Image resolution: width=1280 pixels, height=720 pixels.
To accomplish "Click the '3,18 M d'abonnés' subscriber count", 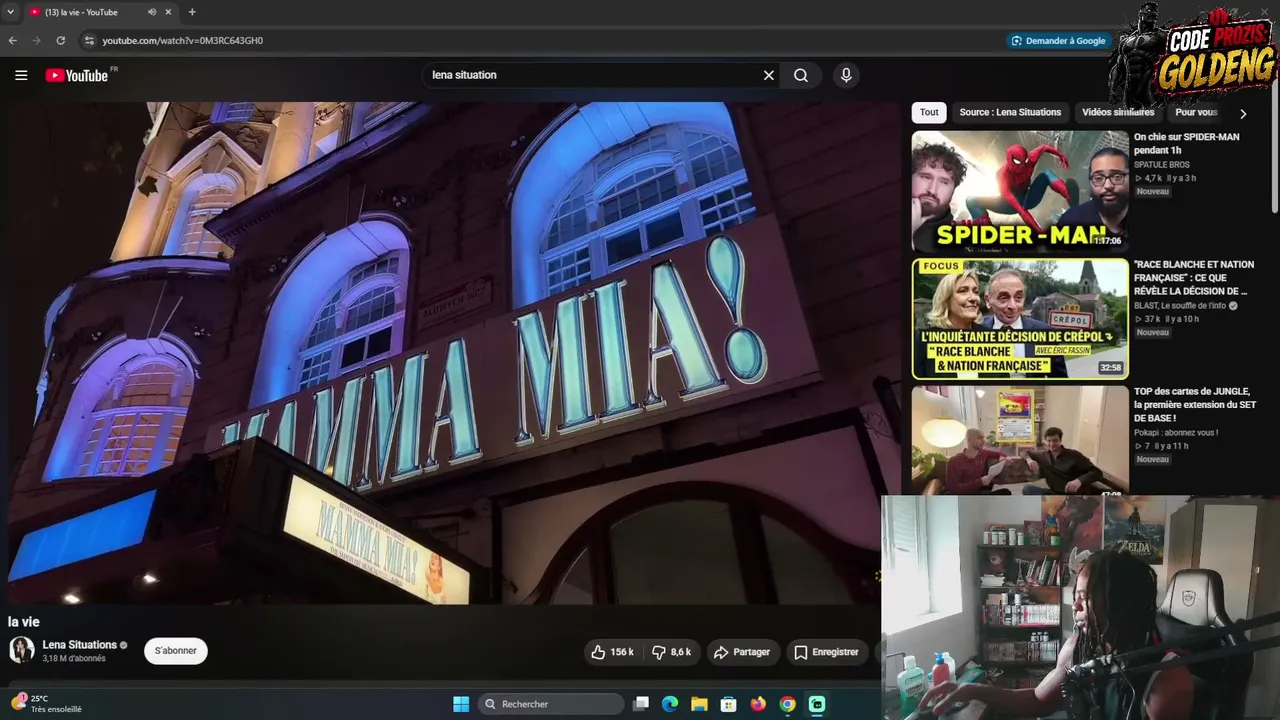I will (74, 659).
